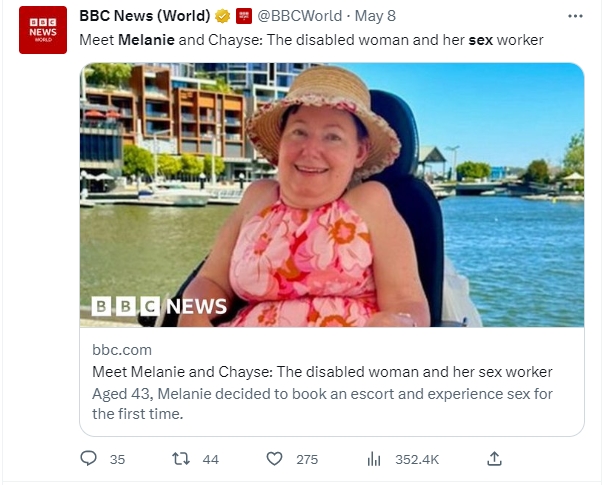Click the reply count 35
This screenshot has height=485, width=602.
click(117, 459)
